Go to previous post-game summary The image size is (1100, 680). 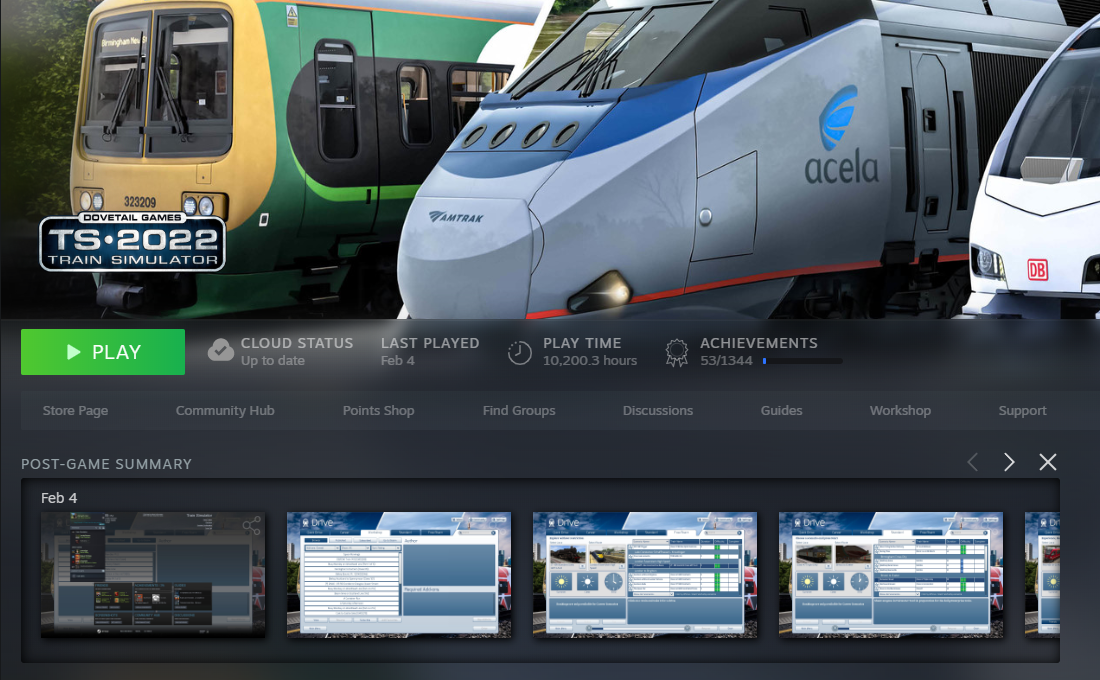point(972,462)
